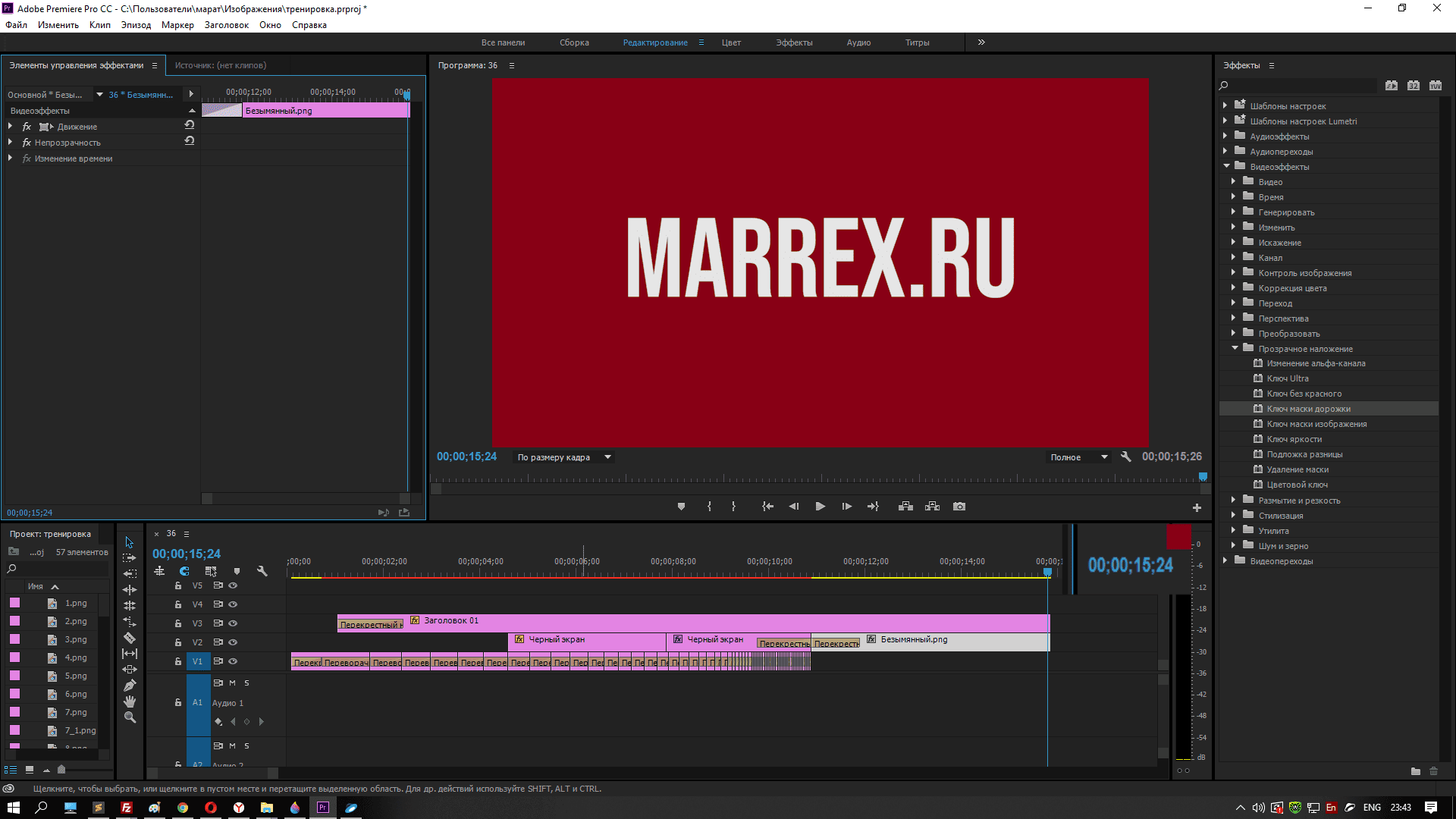
Task: Open the Program monitor button editor plus
Action: (1197, 507)
